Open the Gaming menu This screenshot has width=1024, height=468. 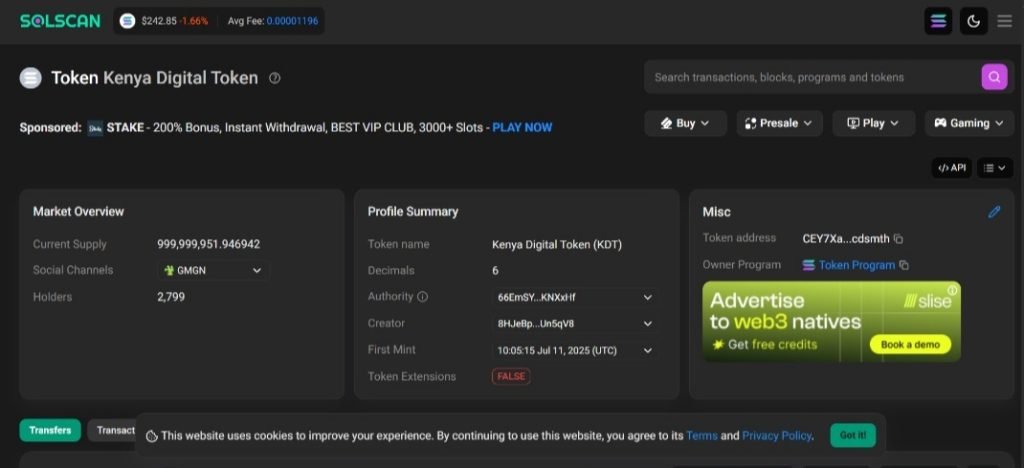(x=969, y=123)
